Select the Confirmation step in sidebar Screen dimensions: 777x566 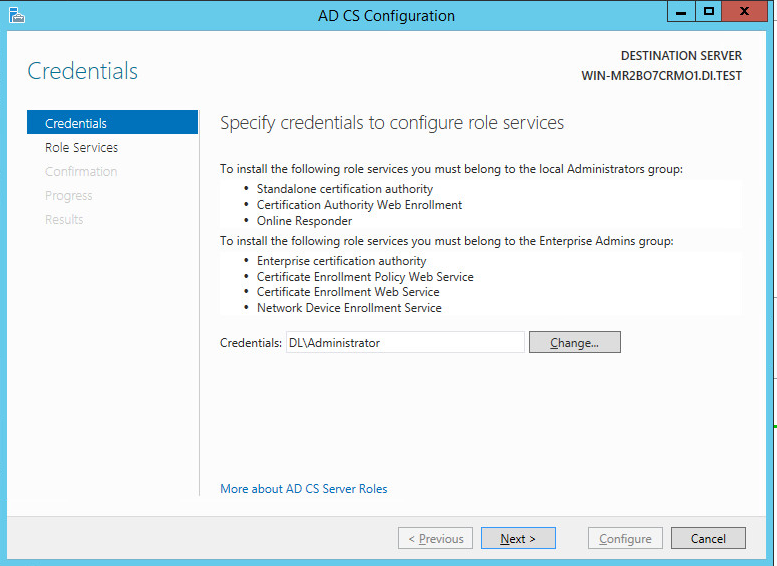coord(81,171)
